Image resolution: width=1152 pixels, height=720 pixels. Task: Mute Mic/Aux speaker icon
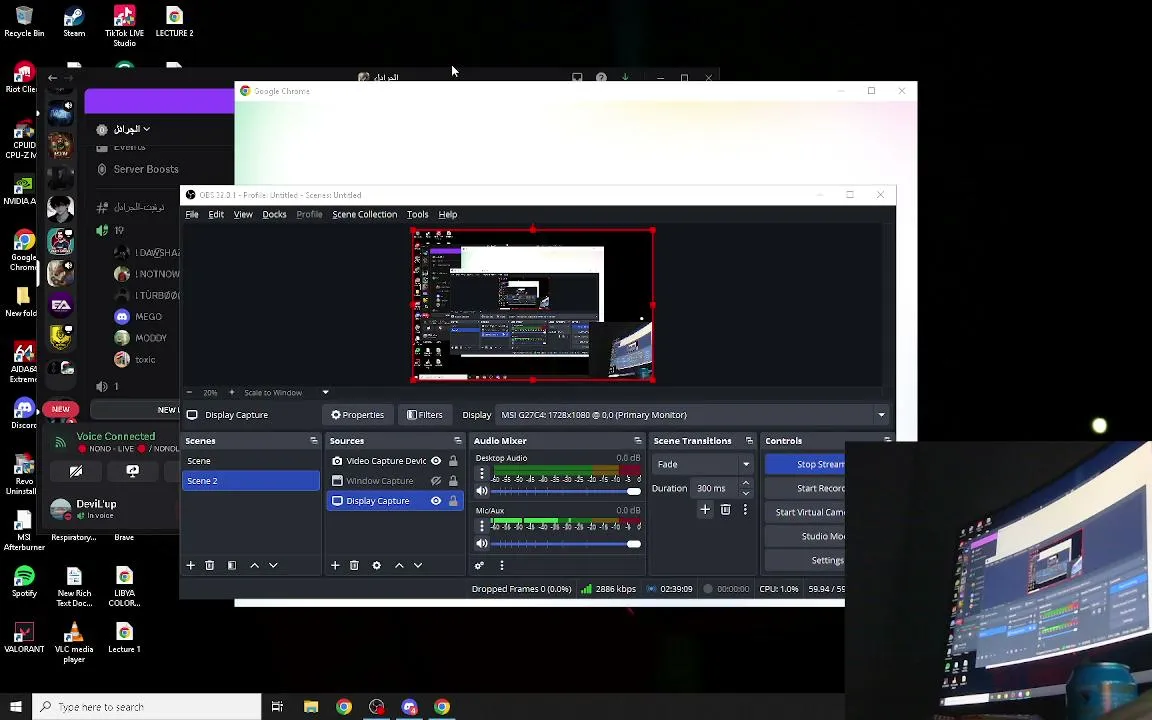[481, 544]
